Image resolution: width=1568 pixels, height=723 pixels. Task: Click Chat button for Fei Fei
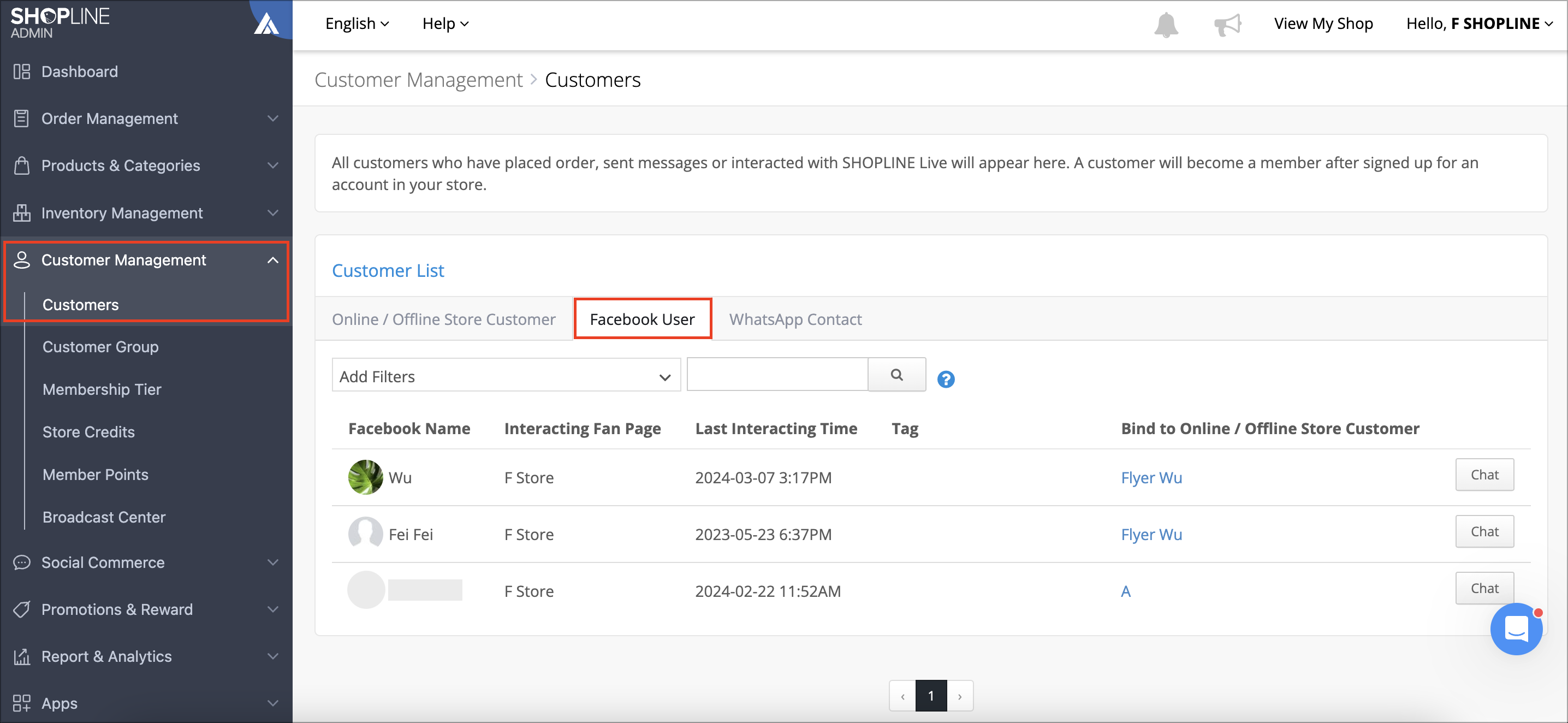1484,531
